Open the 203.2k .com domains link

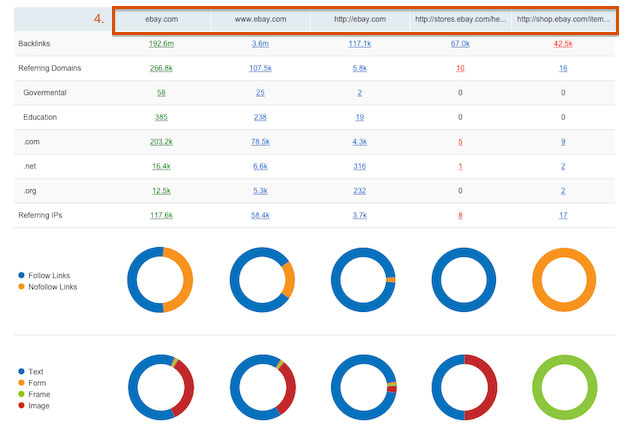pyautogui.click(x=161, y=141)
